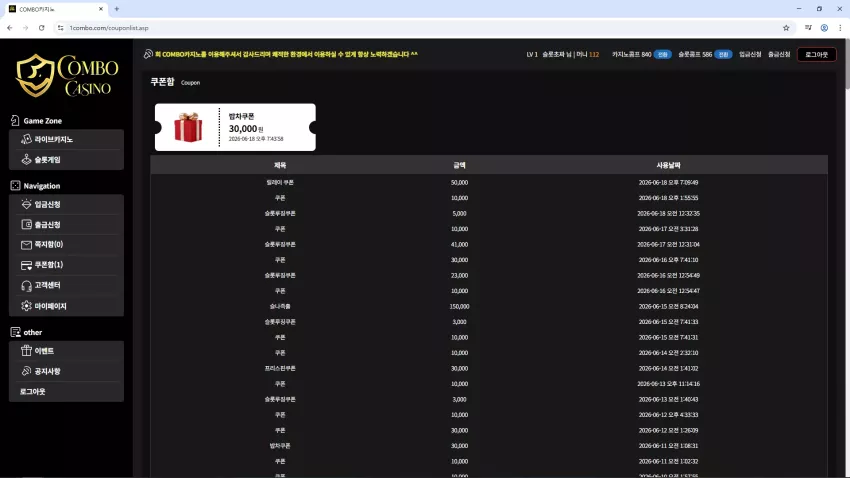The height and width of the screenshot is (478, 850).
Task: Click the Game Zone header icon
Action: click(15, 120)
